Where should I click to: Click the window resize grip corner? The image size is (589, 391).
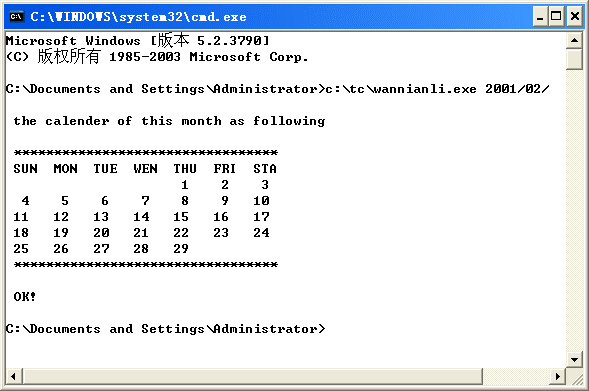(575, 377)
